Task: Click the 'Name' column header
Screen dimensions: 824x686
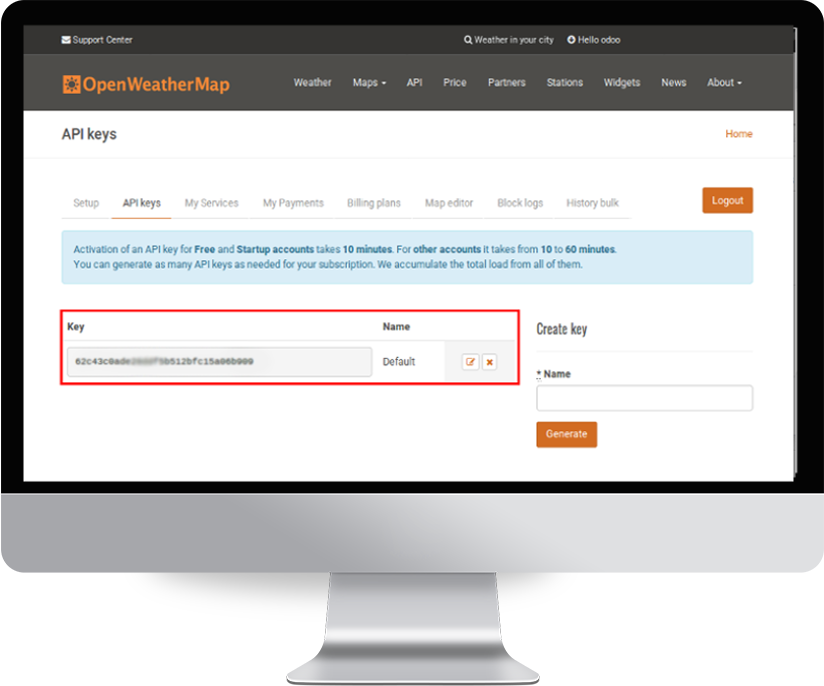Action: (396, 326)
